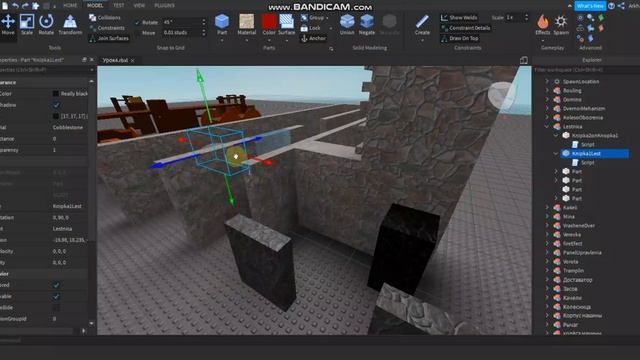Select the Trampolin model in Explorer
The height and width of the screenshot is (360, 640).
click(573, 271)
